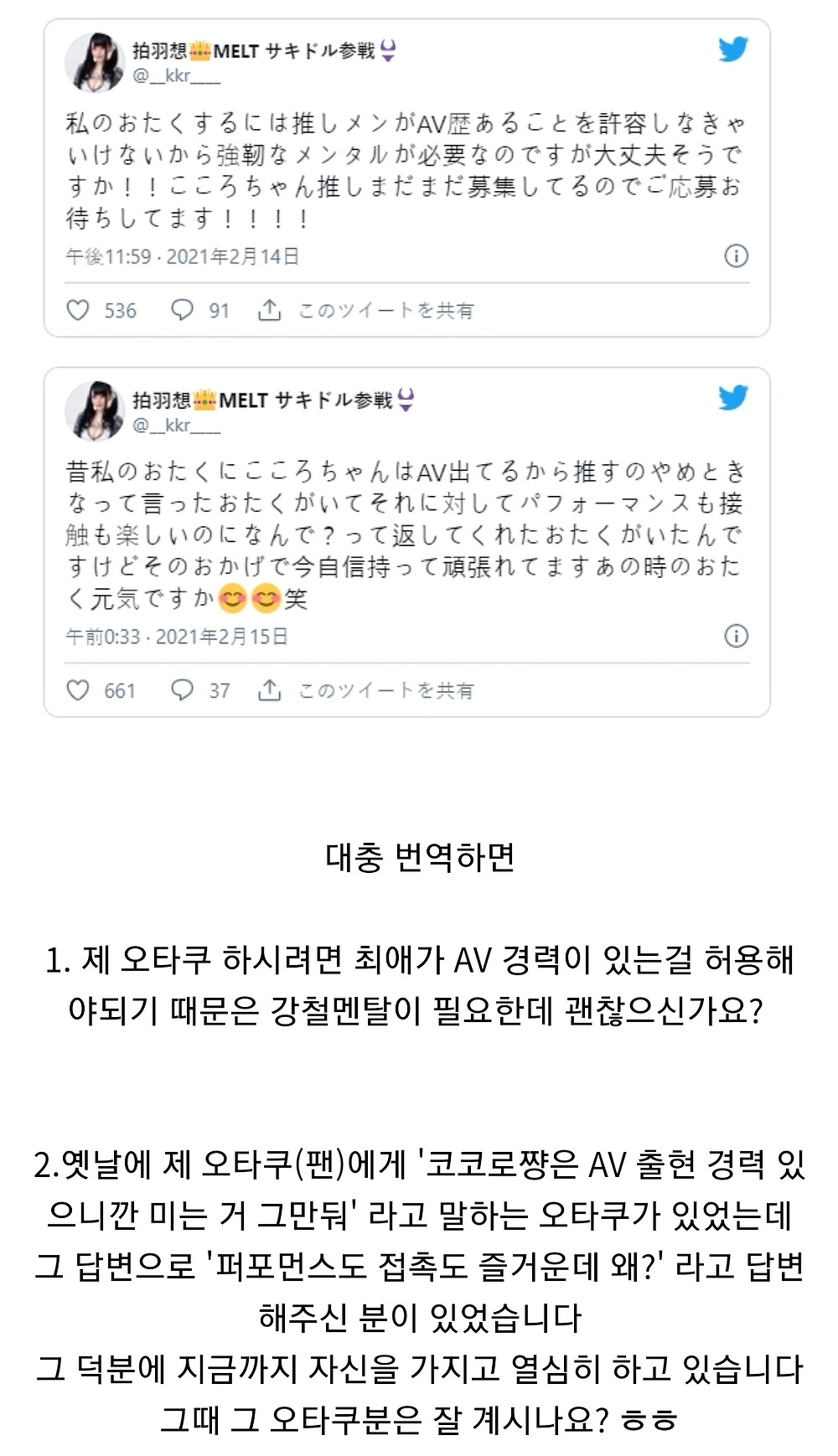Open timestamp 午前0:33 · 2021年2月15日
This screenshot has width=838, height=1456.
click(x=177, y=637)
